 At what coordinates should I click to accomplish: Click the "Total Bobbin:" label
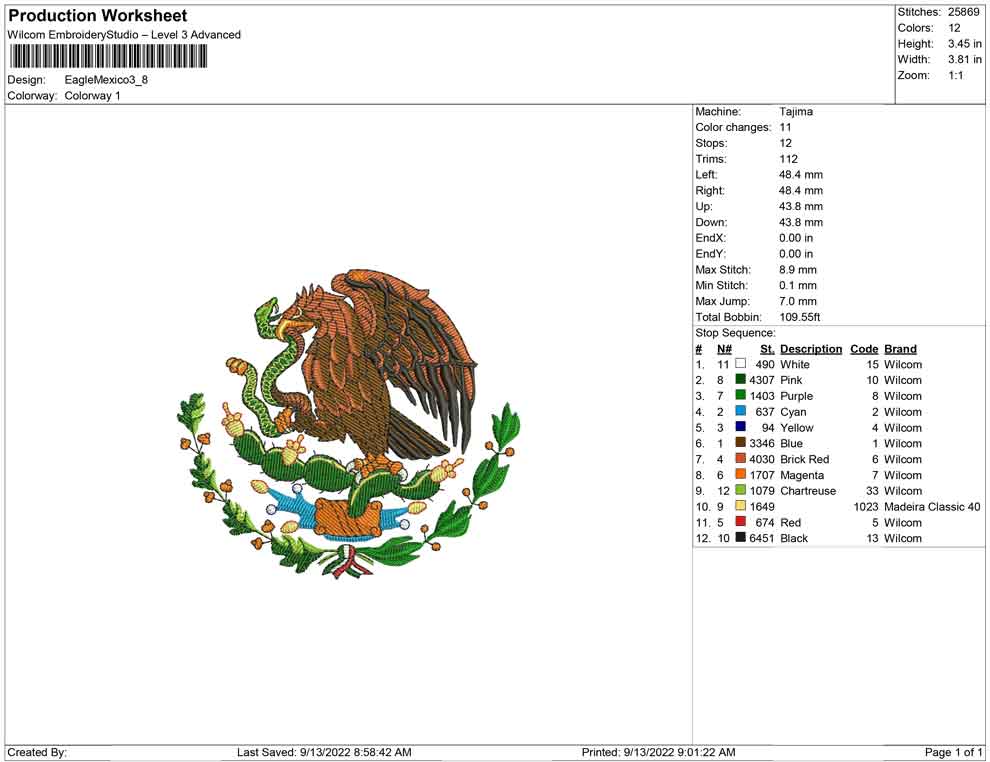pyautogui.click(x=728, y=317)
